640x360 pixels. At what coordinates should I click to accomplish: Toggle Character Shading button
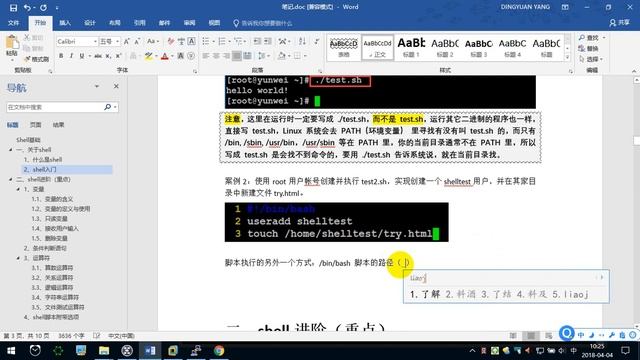pos(180,56)
